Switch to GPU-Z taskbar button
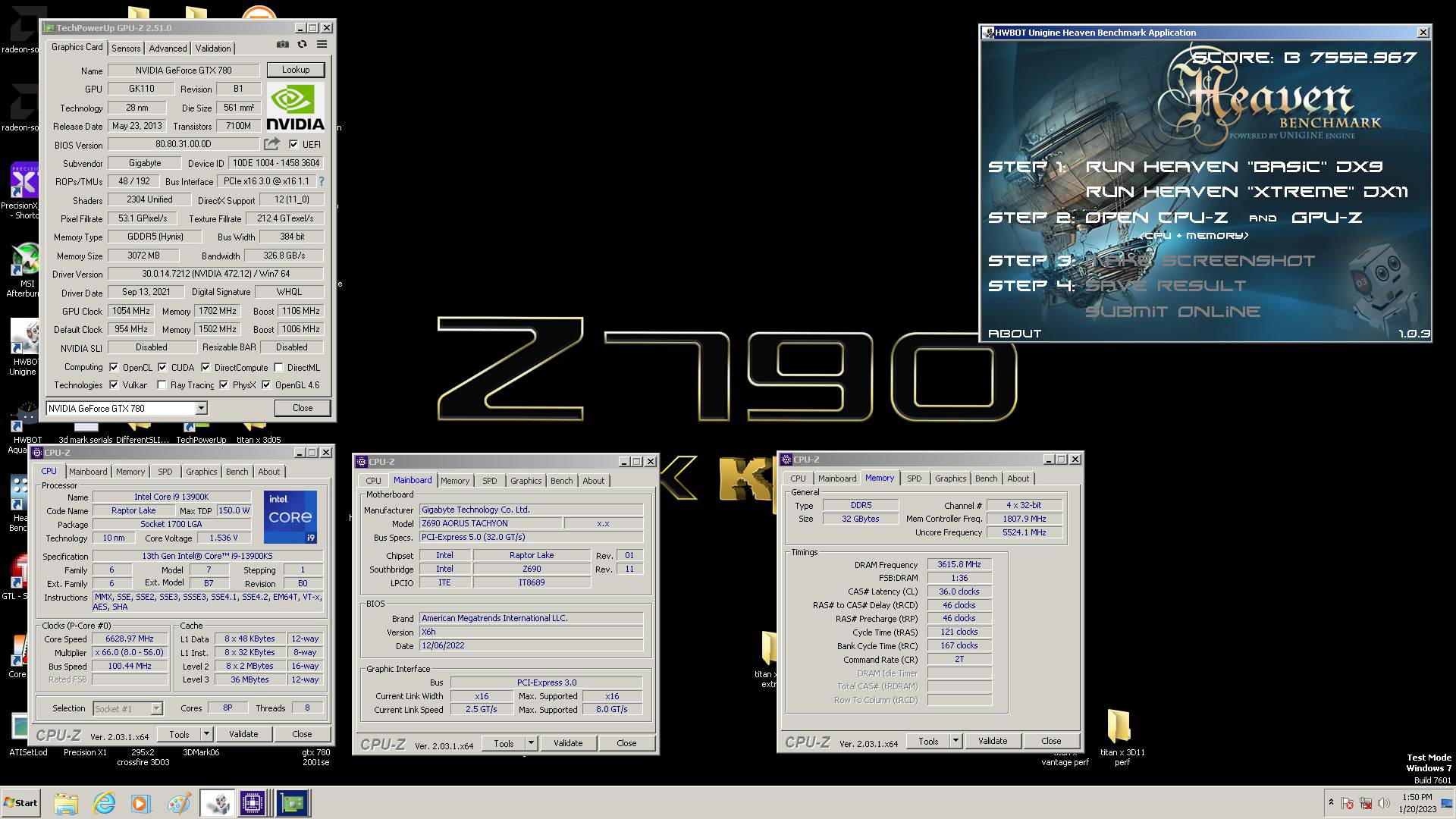The image size is (1456, 819). tap(292, 803)
